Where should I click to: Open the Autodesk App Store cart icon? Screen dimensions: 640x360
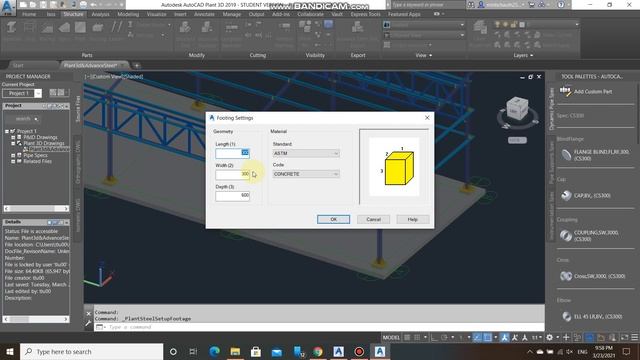(531, 5)
